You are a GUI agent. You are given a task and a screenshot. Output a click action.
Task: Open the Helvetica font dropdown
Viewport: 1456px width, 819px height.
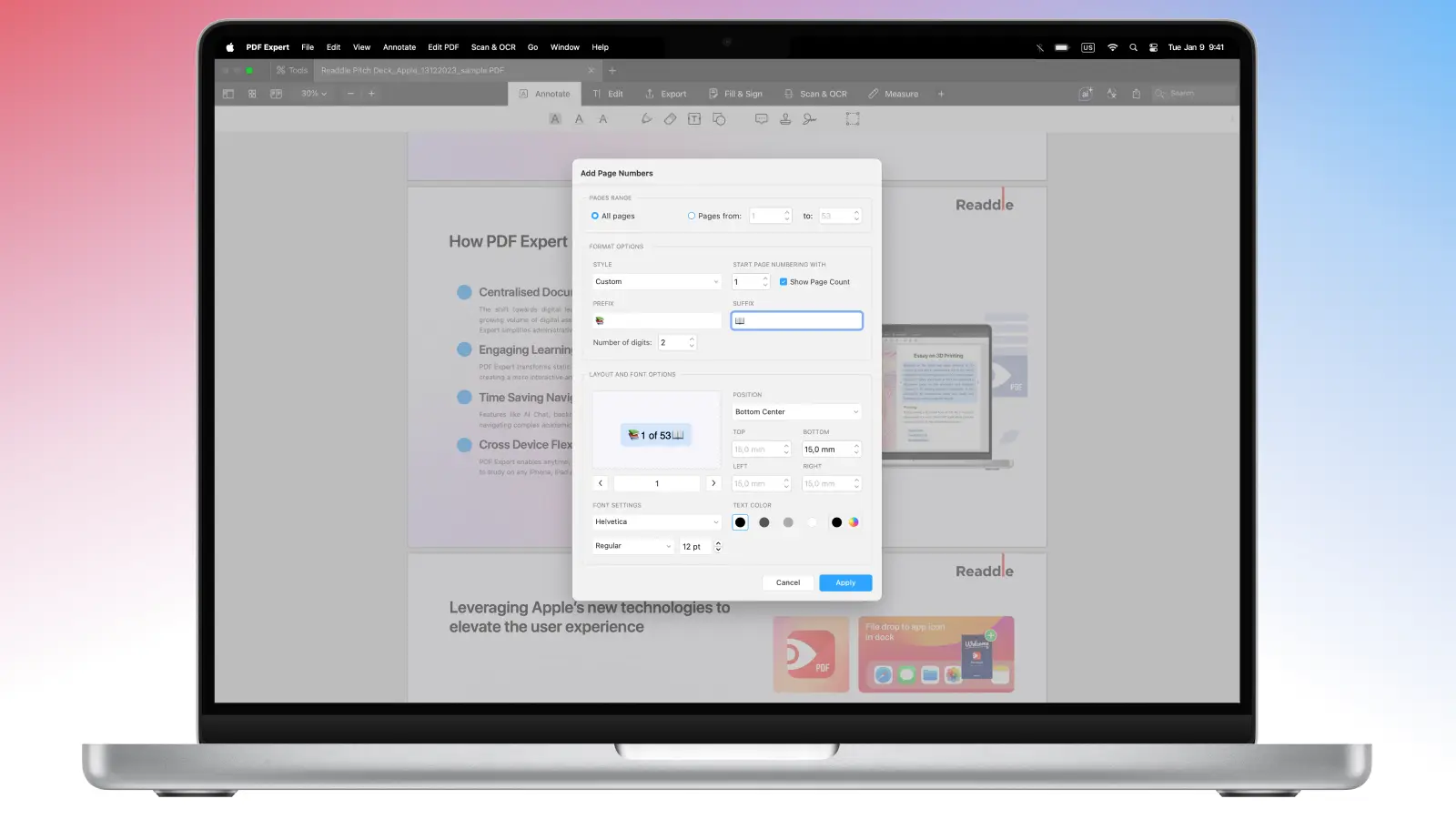point(656,522)
